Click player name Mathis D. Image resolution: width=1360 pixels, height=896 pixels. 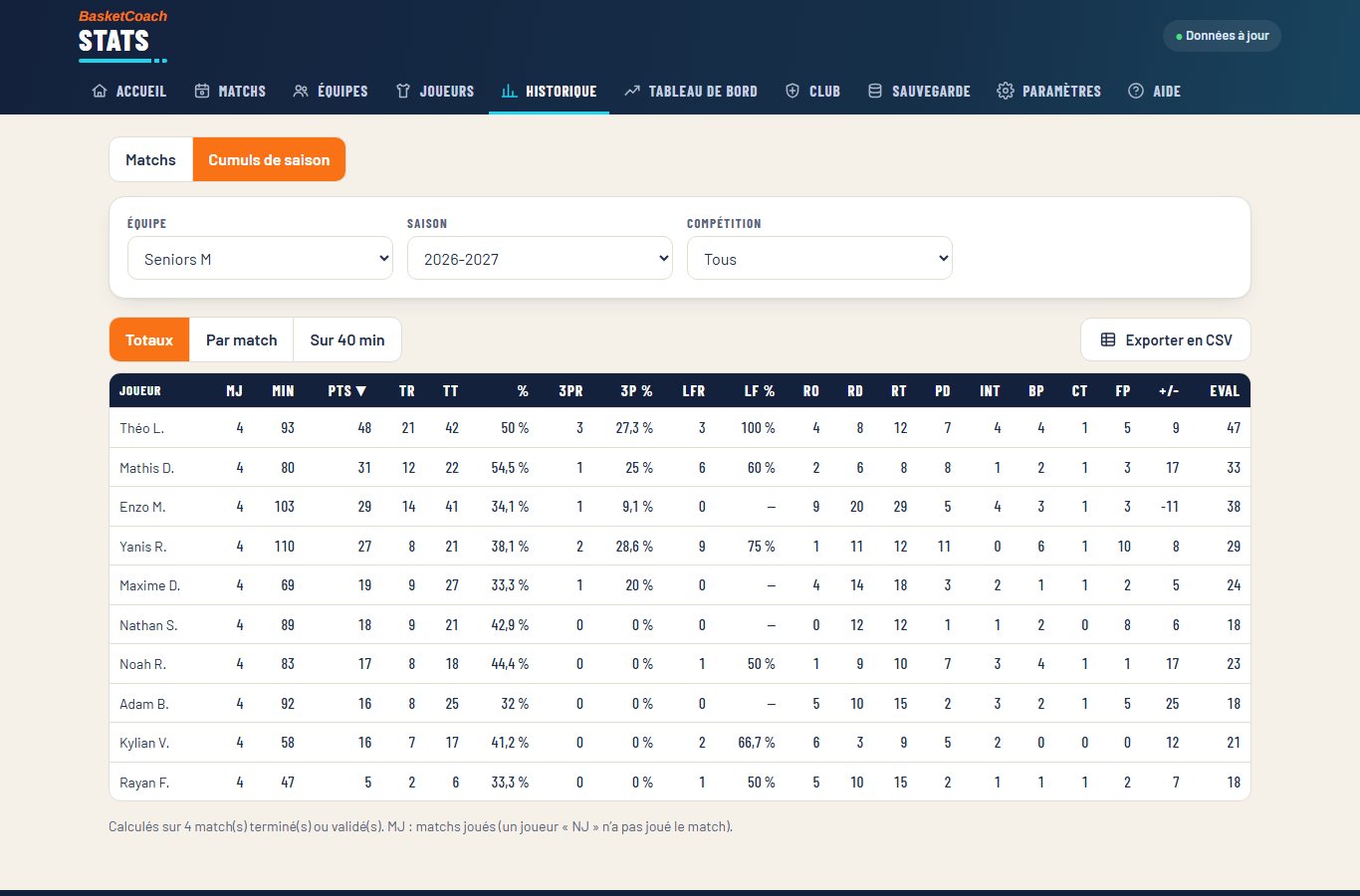pos(146,468)
